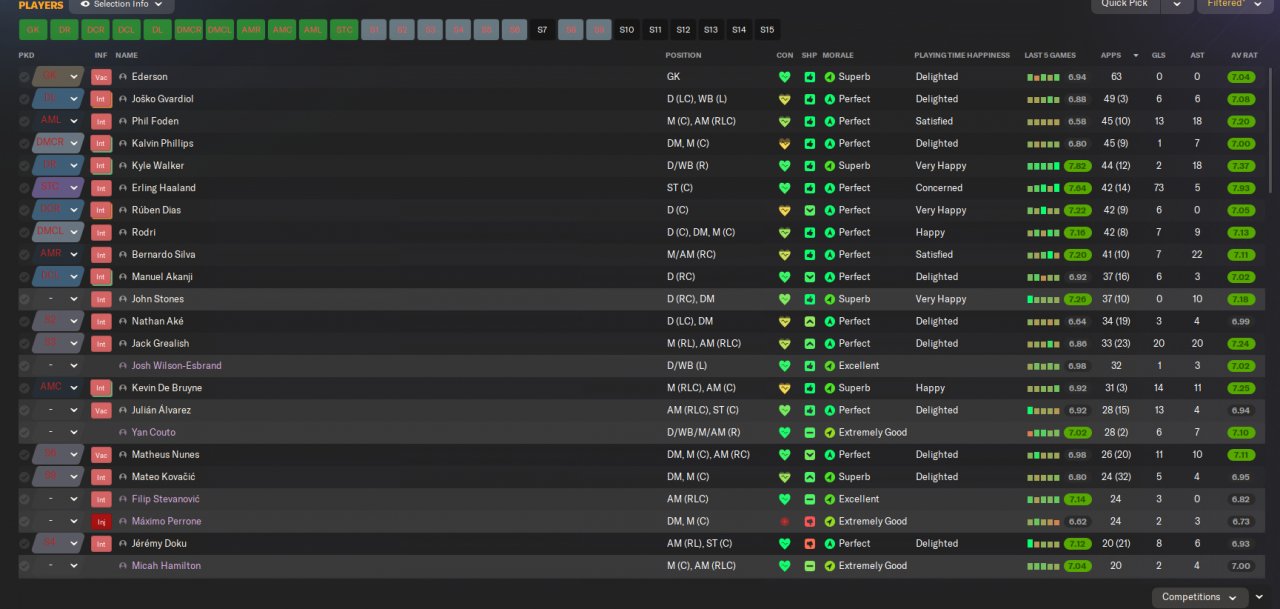Click Joško Gvardiol's match sharpness icon
The width and height of the screenshot is (1280, 609).
(x=809, y=99)
